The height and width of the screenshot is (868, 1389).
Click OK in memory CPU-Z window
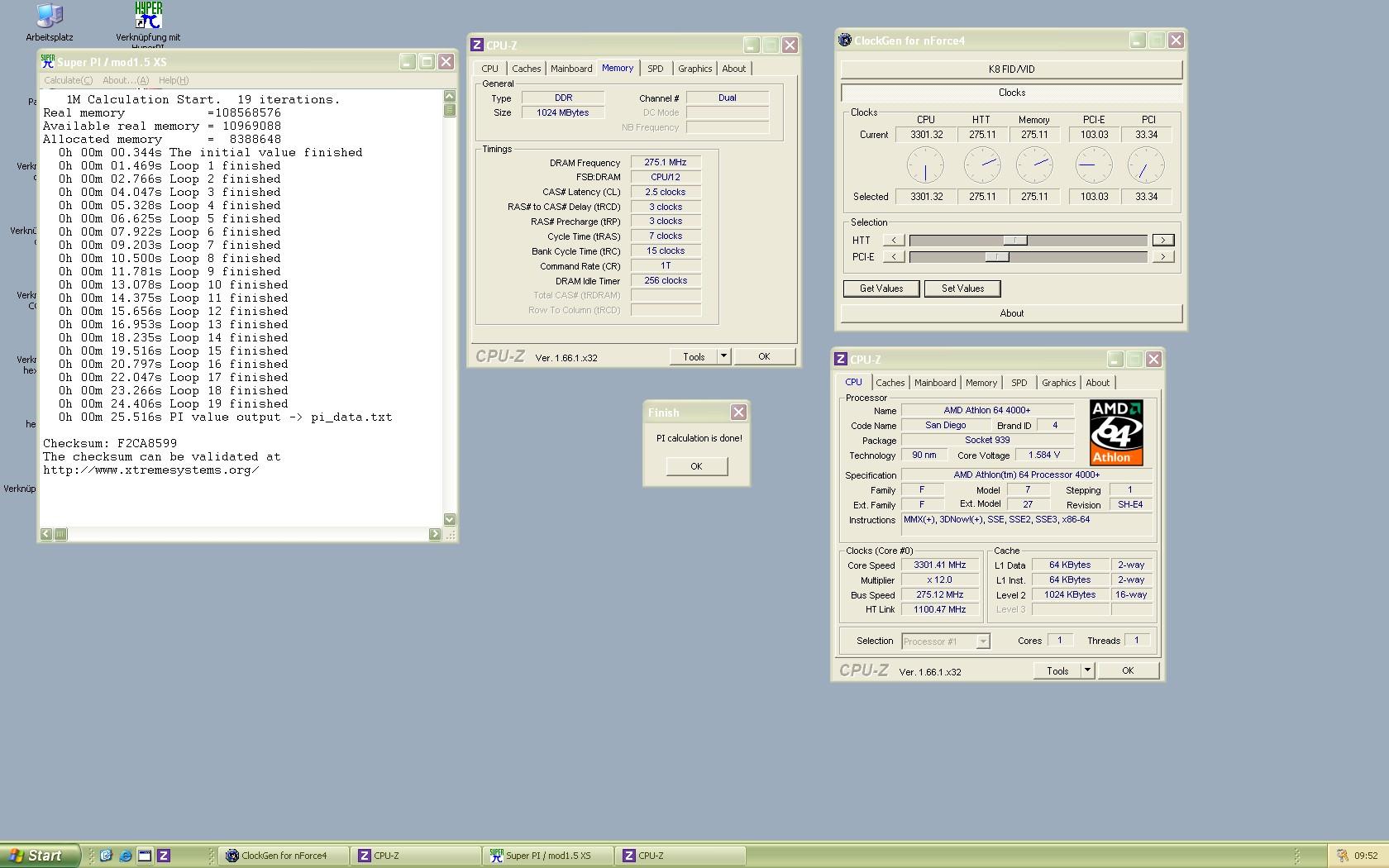click(x=764, y=356)
